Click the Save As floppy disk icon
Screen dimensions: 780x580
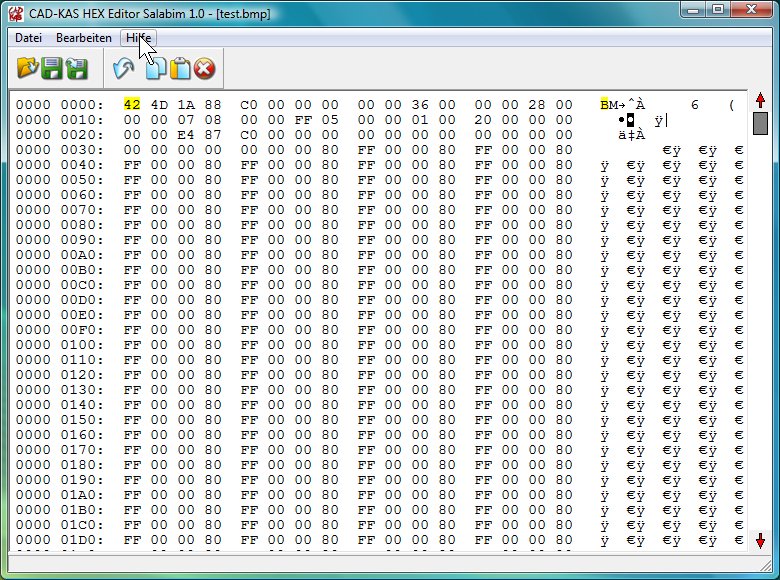tap(77, 69)
